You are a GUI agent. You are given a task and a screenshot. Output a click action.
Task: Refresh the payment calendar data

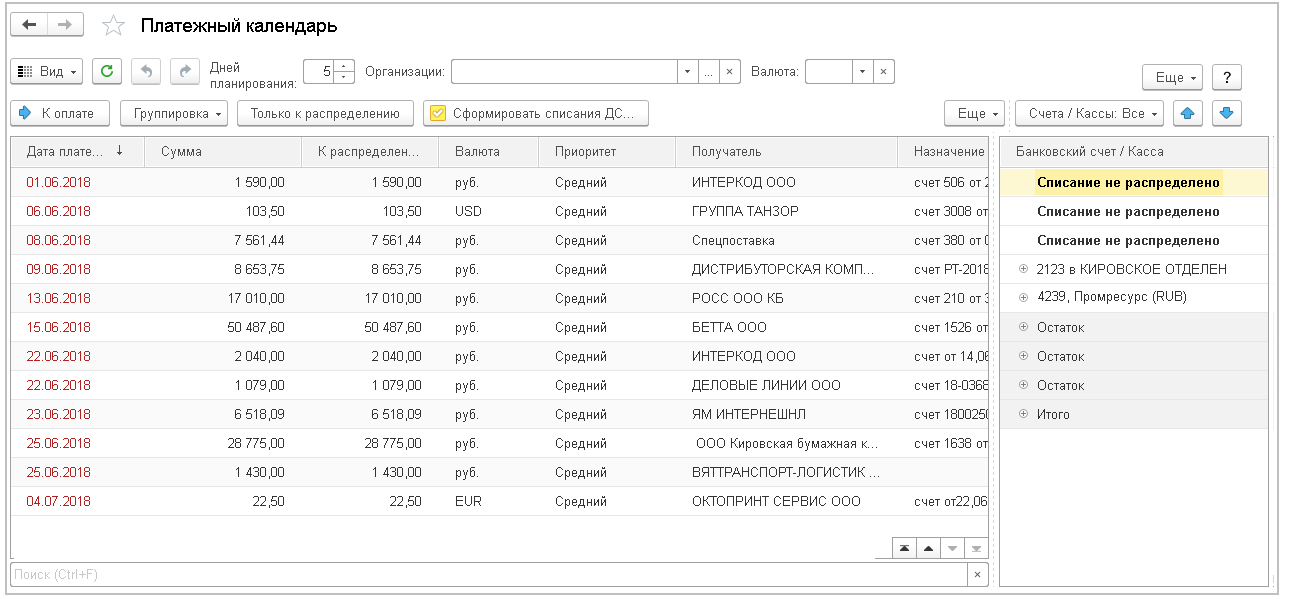pos(107,71)
